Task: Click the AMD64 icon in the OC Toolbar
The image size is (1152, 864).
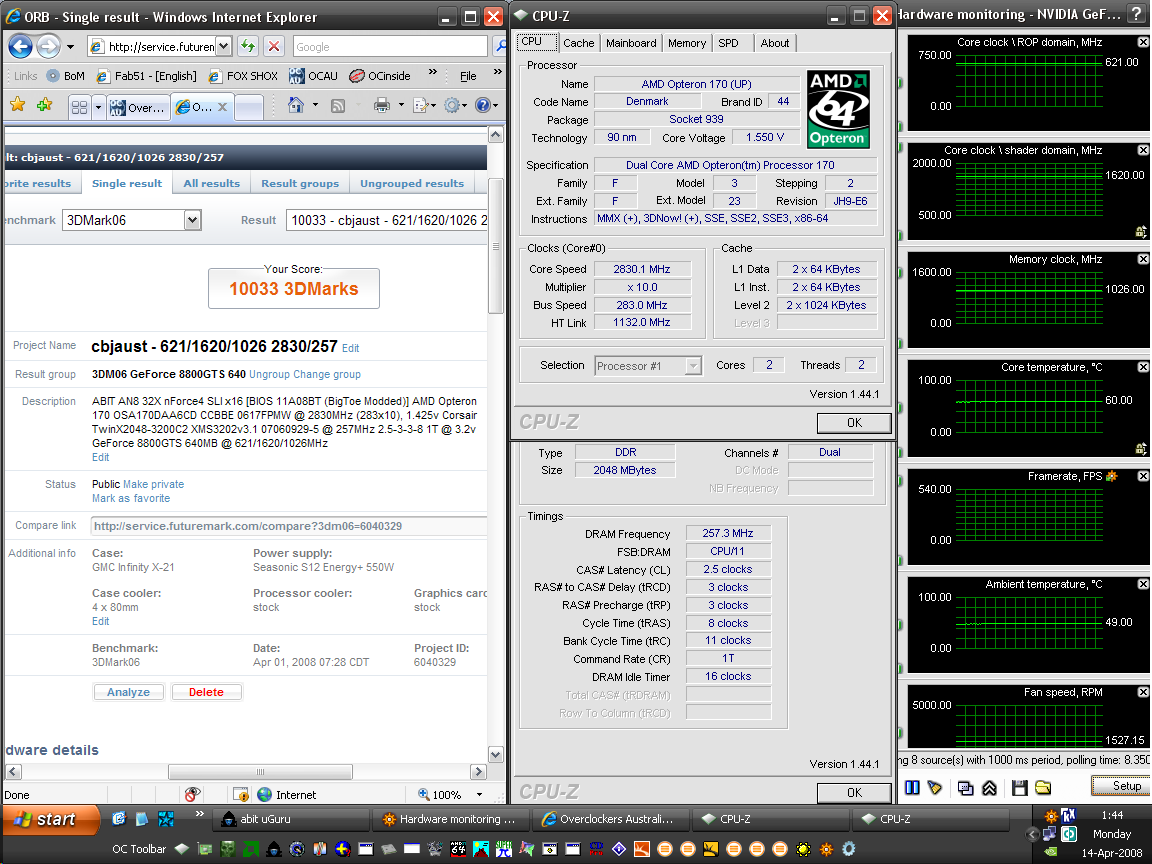Action: click(458, 849)
